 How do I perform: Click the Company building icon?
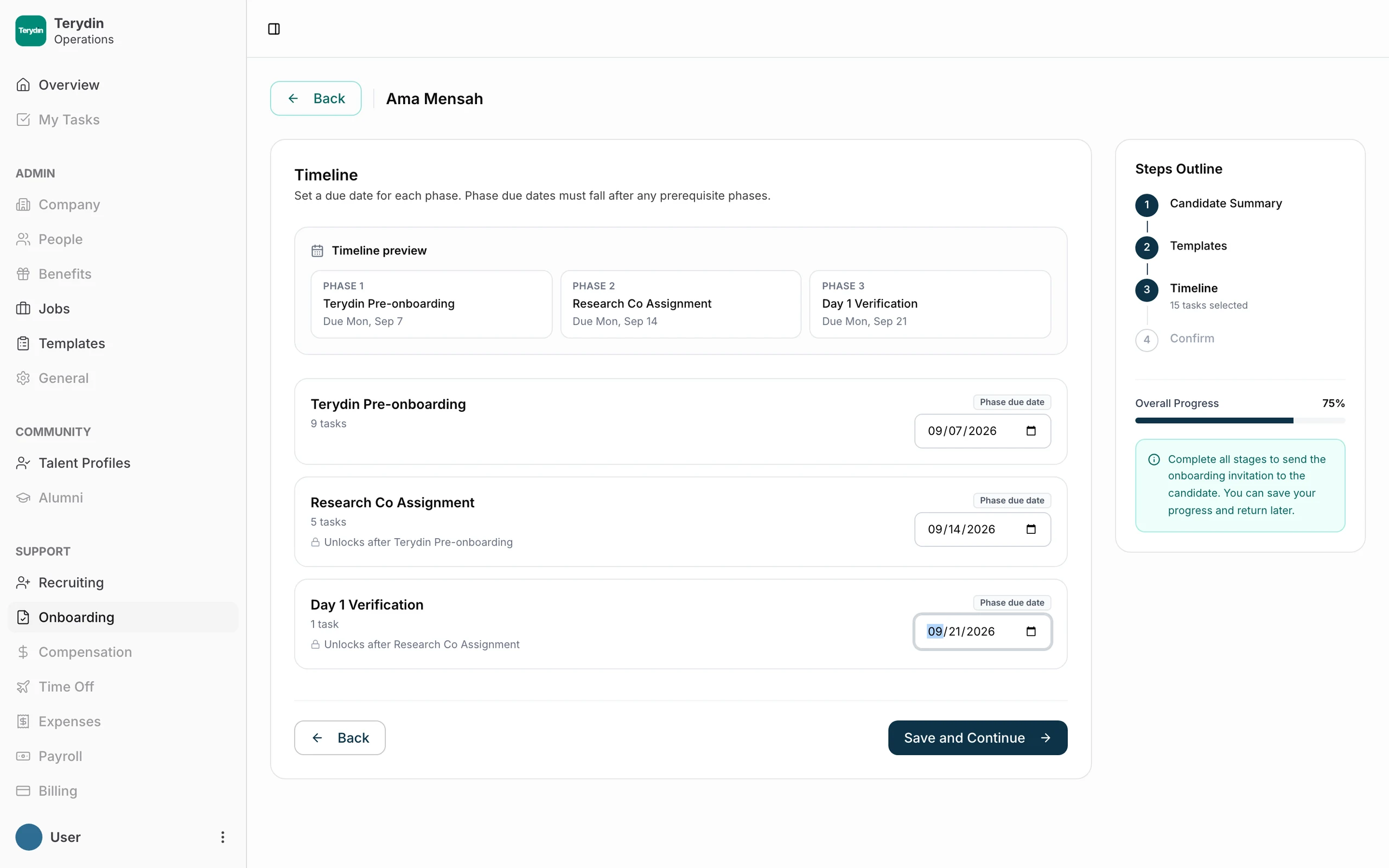click(x=23, y=205)
